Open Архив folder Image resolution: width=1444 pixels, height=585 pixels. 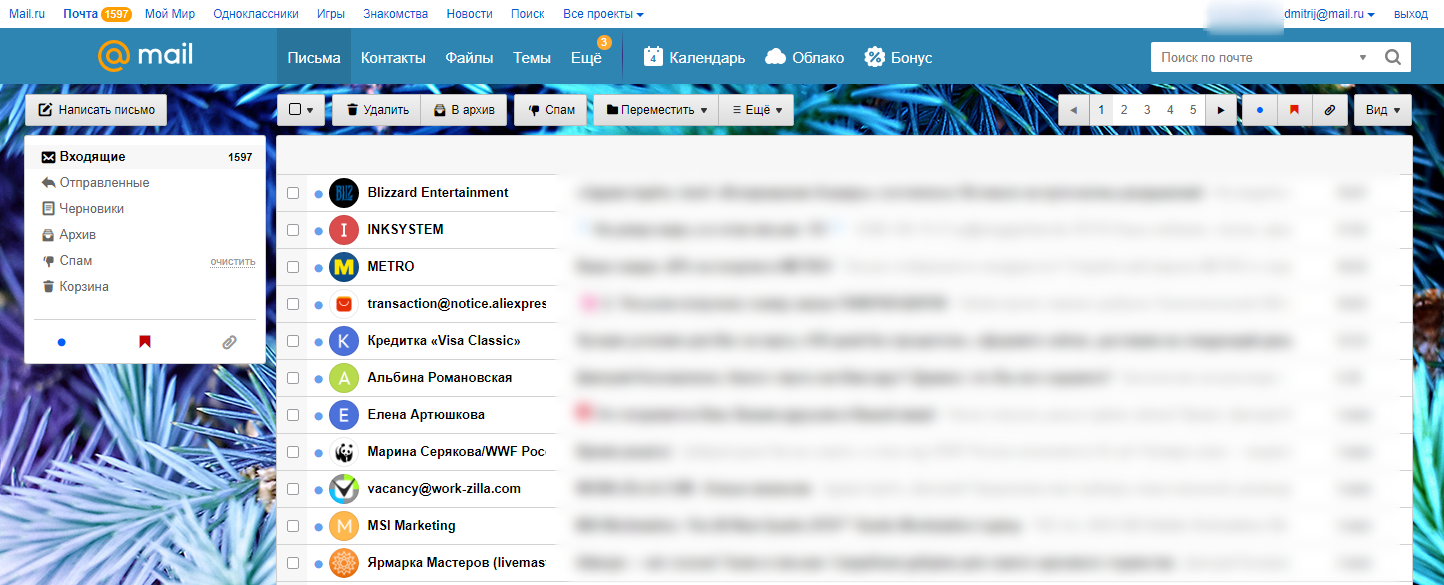point(78,235)
